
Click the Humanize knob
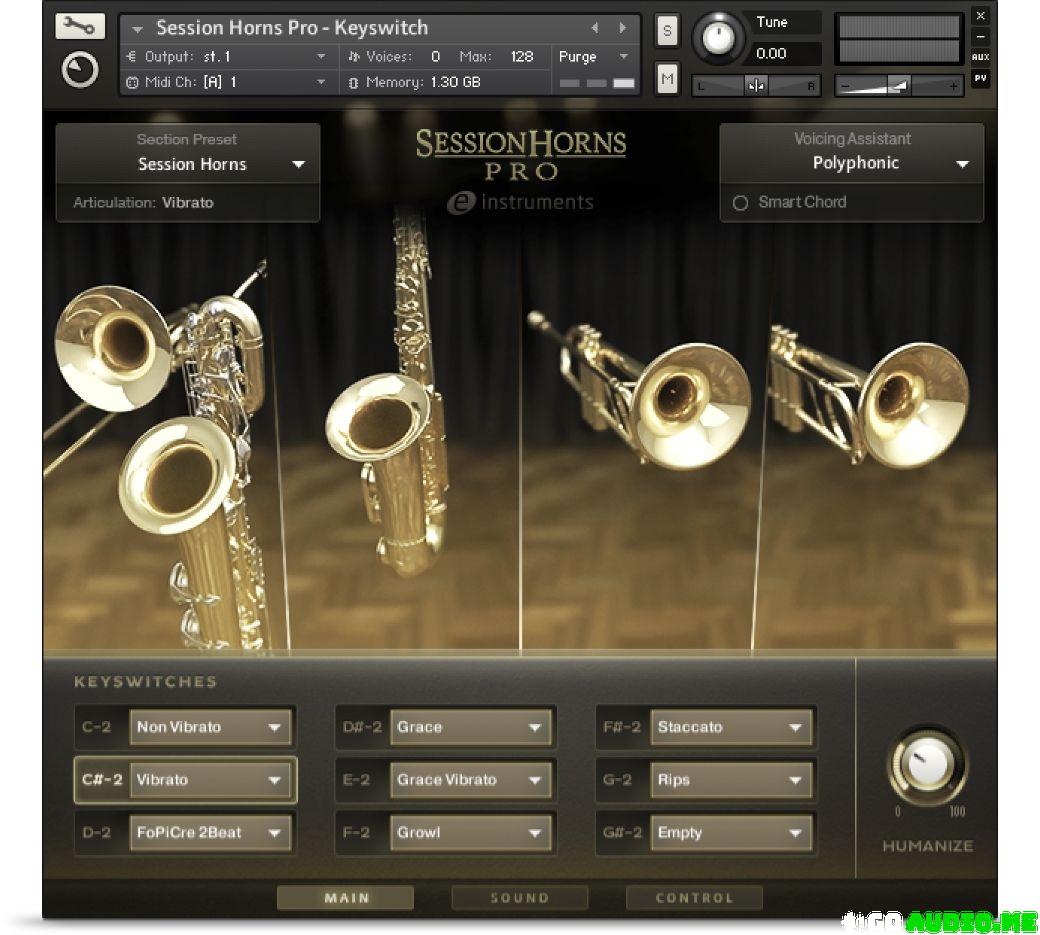coord(927,765)
